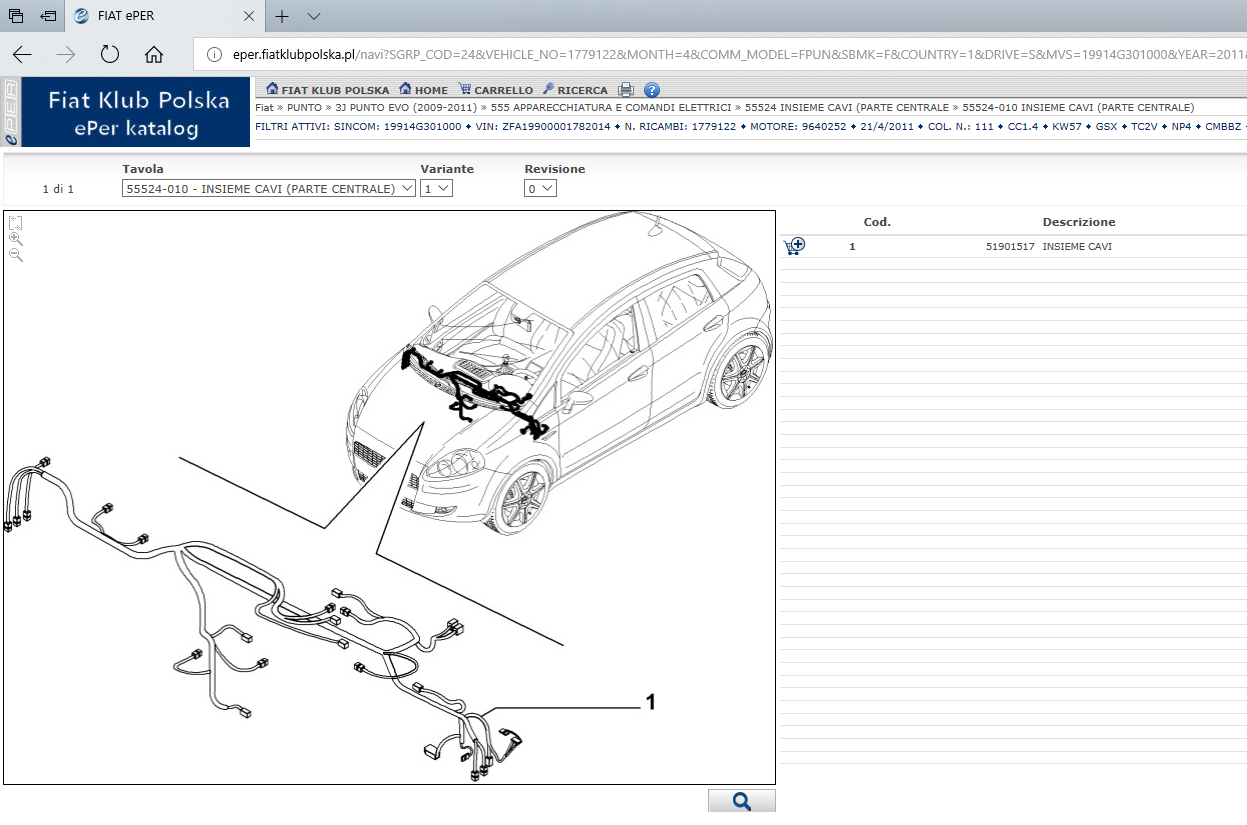This screenshot has width=1247, height=825.
Task: Refresh the browser page
Action: 110,54
